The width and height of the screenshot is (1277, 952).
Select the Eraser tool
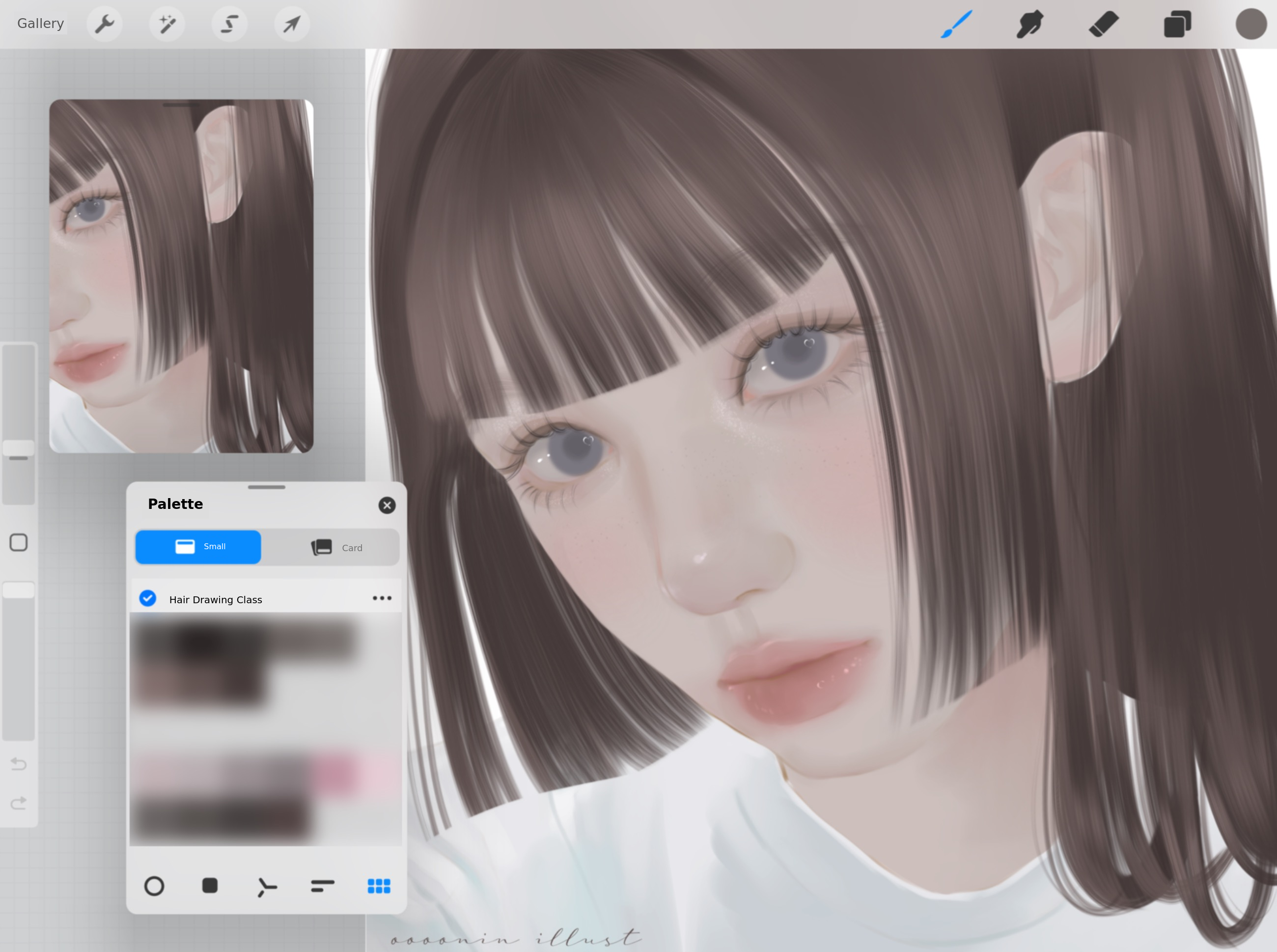coord(1104,24)
